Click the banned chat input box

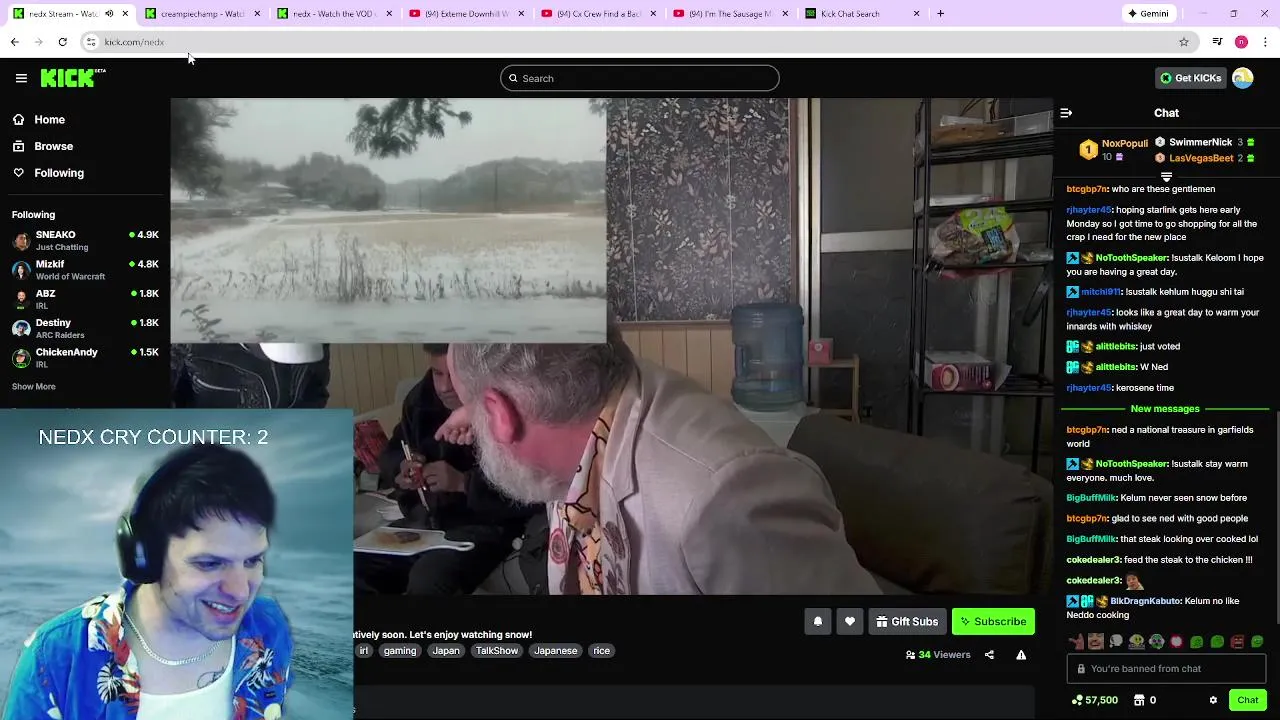click(x=1166, y=669)
